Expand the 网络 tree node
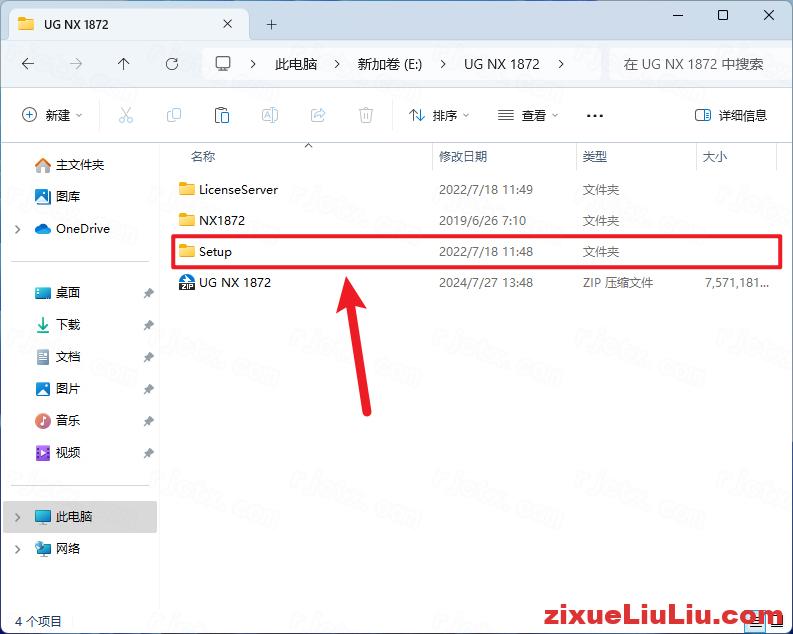 [18, 549]
